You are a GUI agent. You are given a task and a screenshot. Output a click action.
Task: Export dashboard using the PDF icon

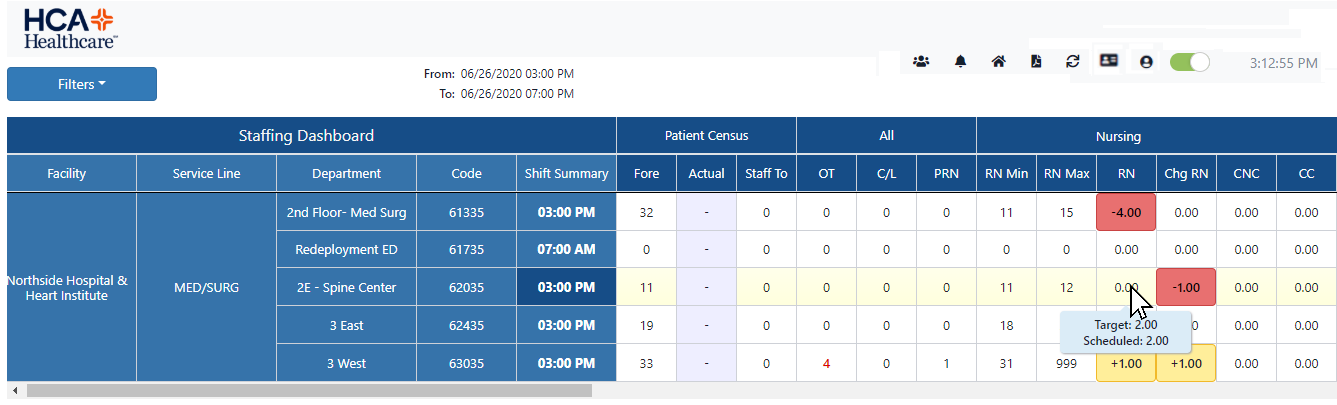pyautogui.click(x=1036, y=62)
